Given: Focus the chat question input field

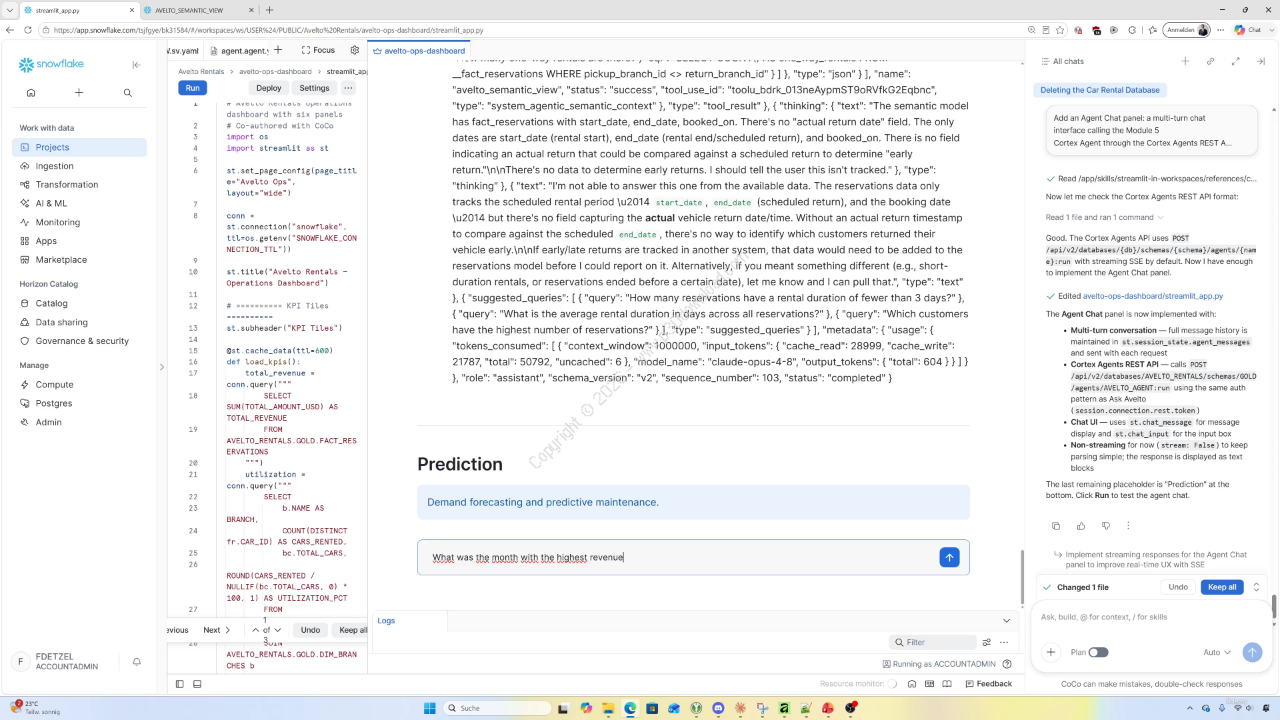Looking at the screenshot, I should pos(680,557).
